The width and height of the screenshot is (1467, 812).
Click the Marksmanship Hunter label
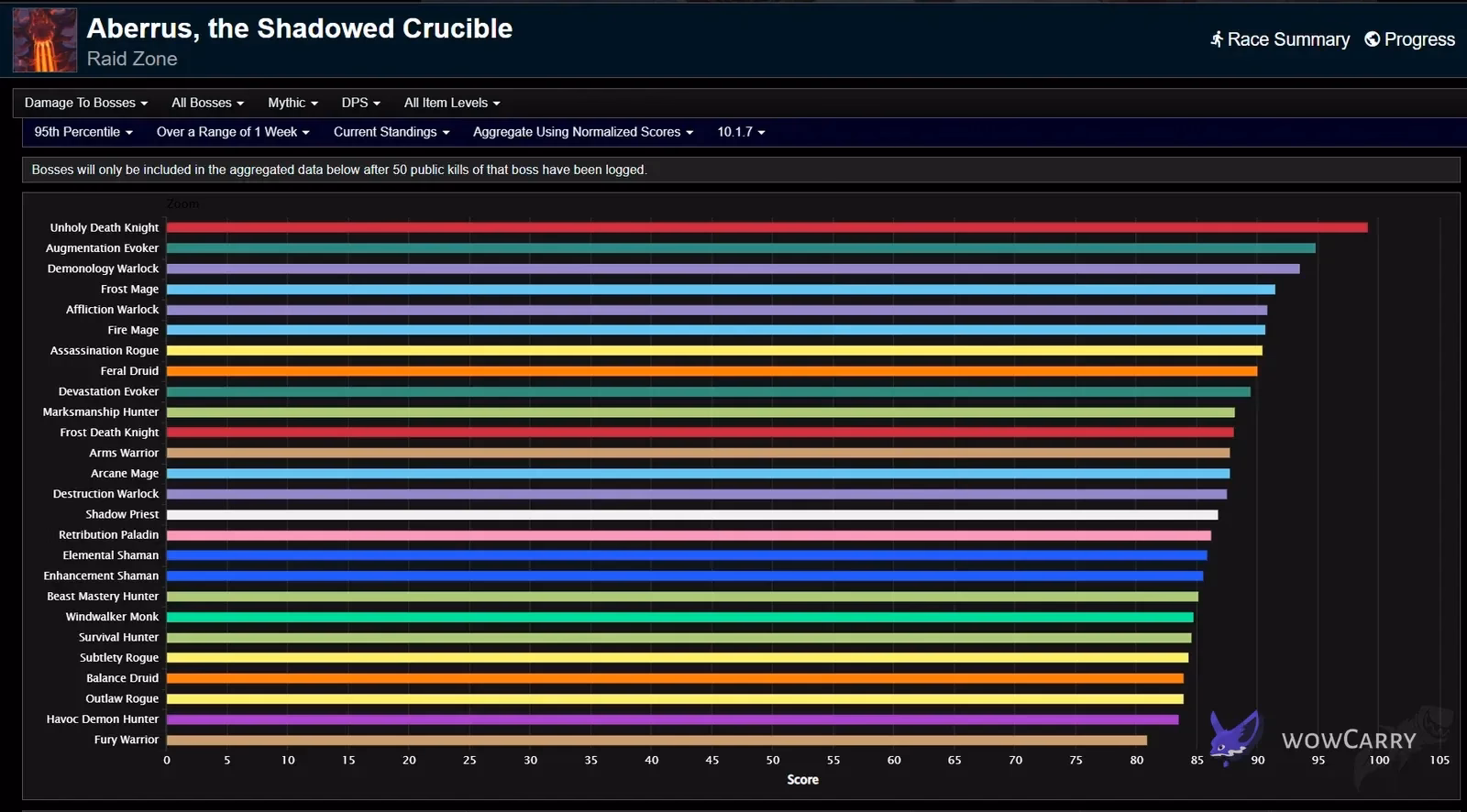click(x=101, y=412)
